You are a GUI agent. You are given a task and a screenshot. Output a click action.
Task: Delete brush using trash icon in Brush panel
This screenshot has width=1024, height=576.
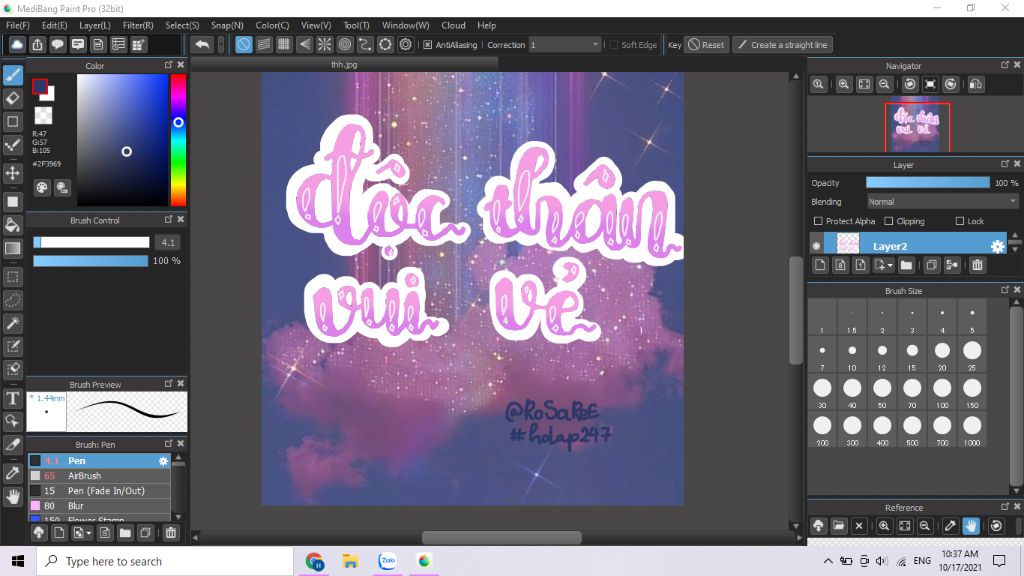[x=171, y=533]
